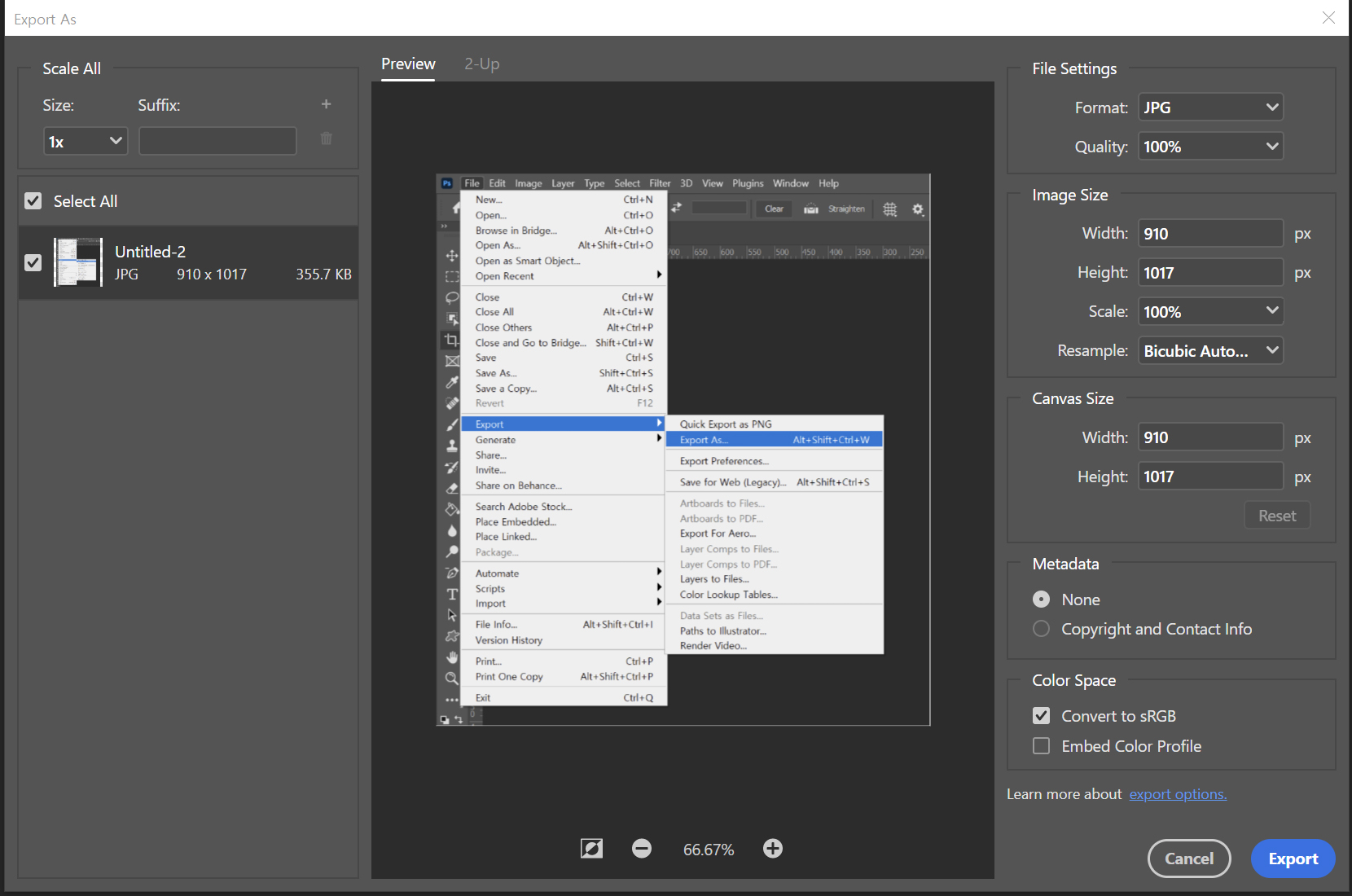This screenshot has height=896, width=1352.
Task: Choose Copyright and Contact Info metadata
Action: tap(1041, 629)
